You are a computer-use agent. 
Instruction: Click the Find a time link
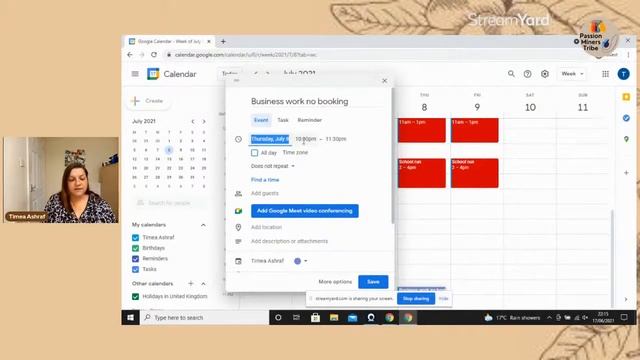click(265, 180)
